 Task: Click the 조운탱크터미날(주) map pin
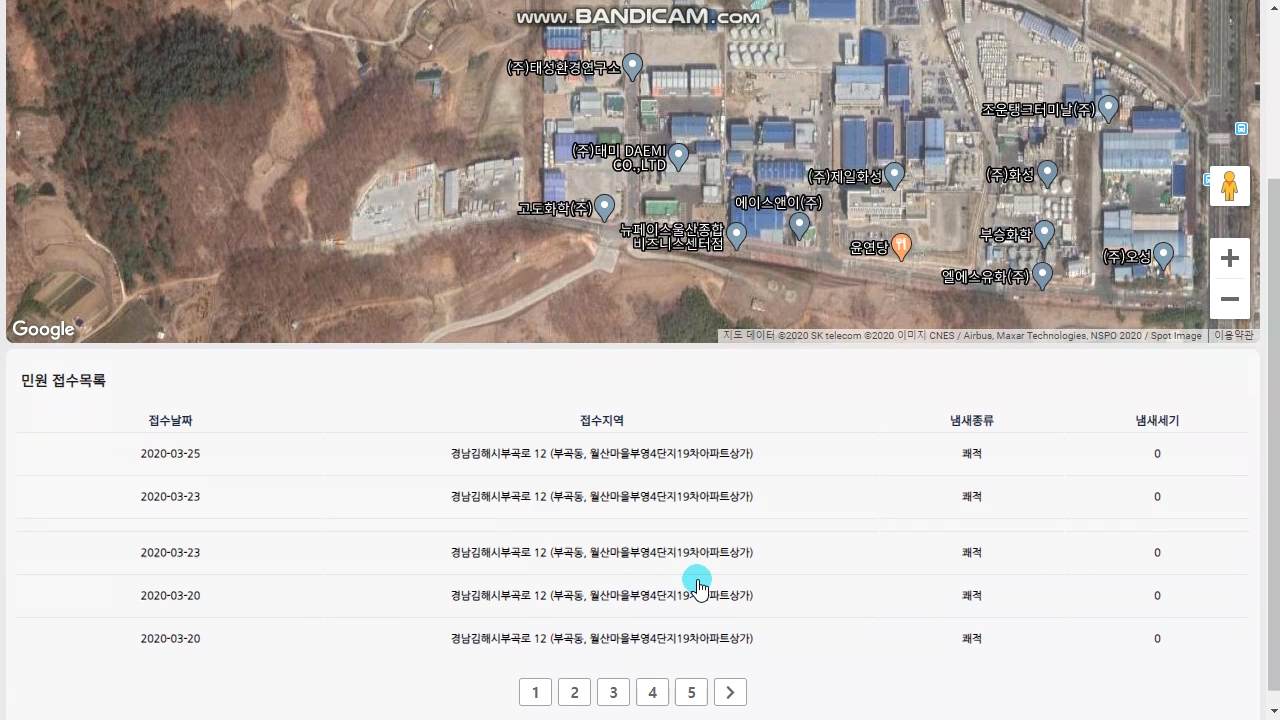(1108, 109)
